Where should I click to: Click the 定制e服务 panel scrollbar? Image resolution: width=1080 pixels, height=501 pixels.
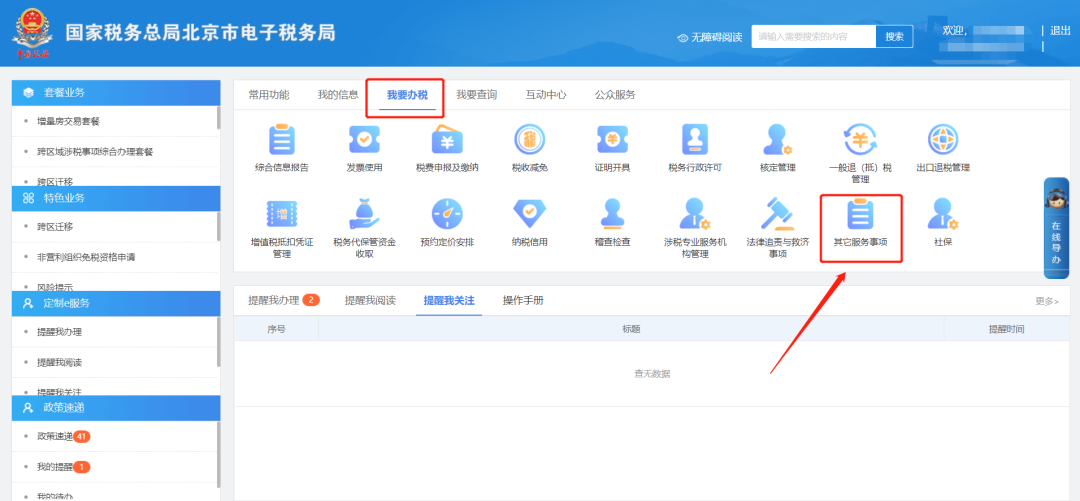218,342
